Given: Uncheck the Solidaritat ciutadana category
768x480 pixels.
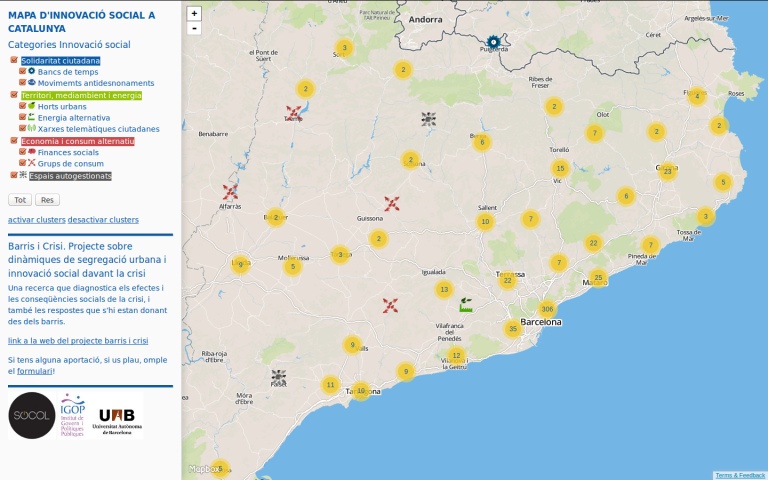Looking at the screenshot, I should coord(14,60).
